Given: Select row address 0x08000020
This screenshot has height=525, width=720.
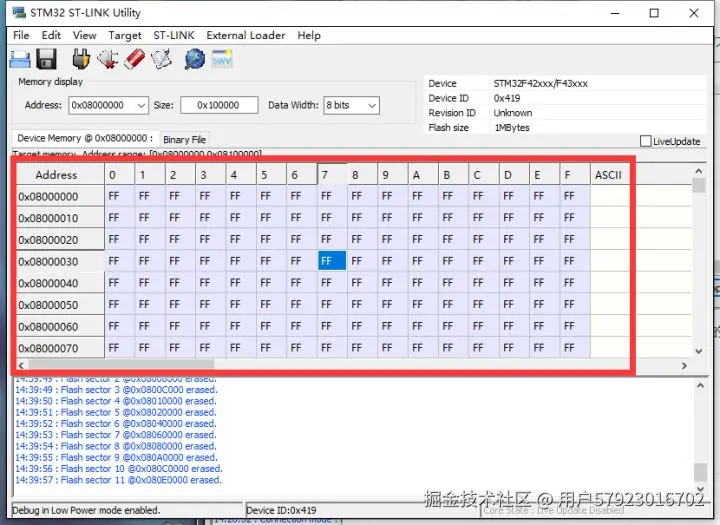Looking at the screenshot, I should [x=60, y=239].
